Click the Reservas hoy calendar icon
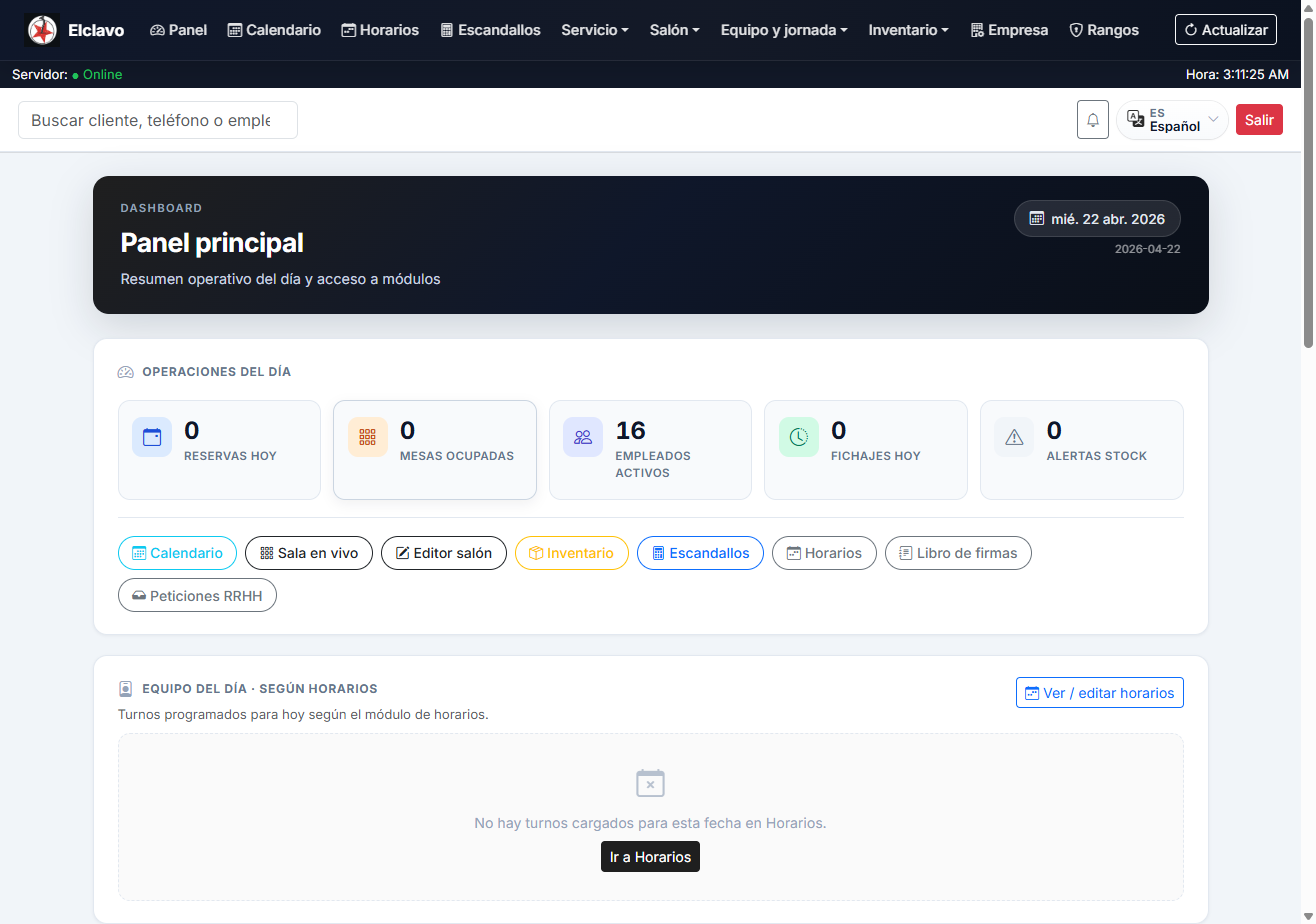 152,437
